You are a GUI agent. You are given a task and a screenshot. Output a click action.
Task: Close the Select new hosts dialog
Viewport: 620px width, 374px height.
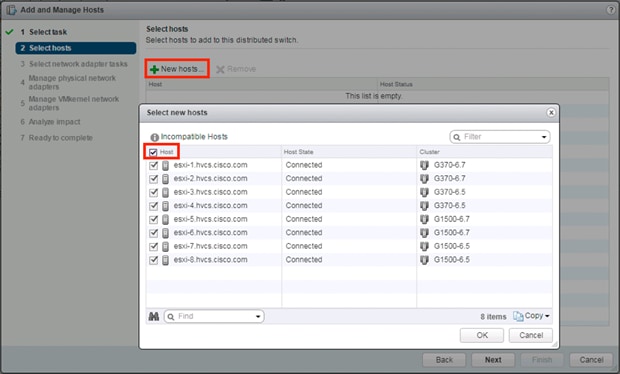(551, 113)
